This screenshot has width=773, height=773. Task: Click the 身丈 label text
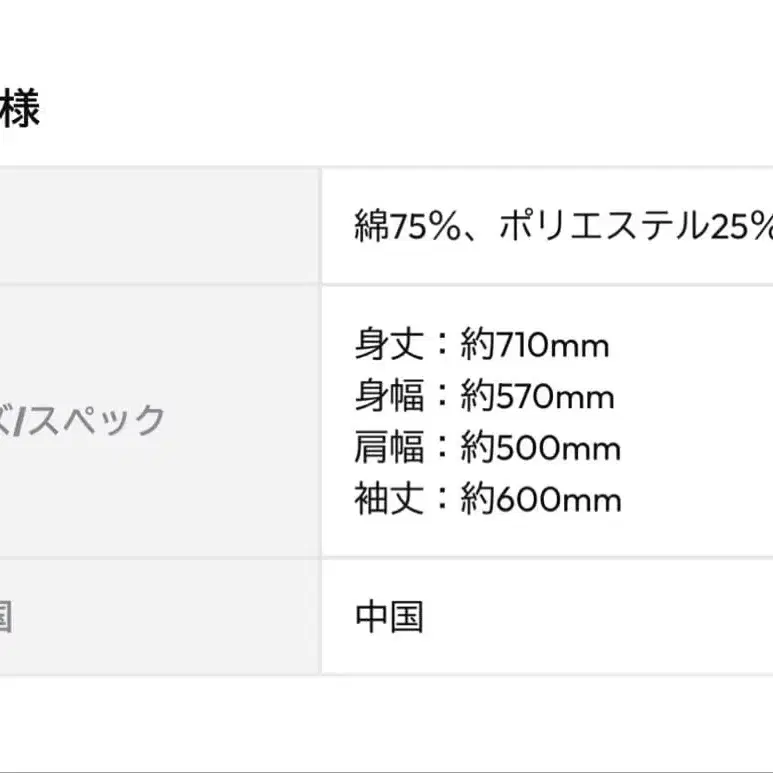click(x=389, y=345)
